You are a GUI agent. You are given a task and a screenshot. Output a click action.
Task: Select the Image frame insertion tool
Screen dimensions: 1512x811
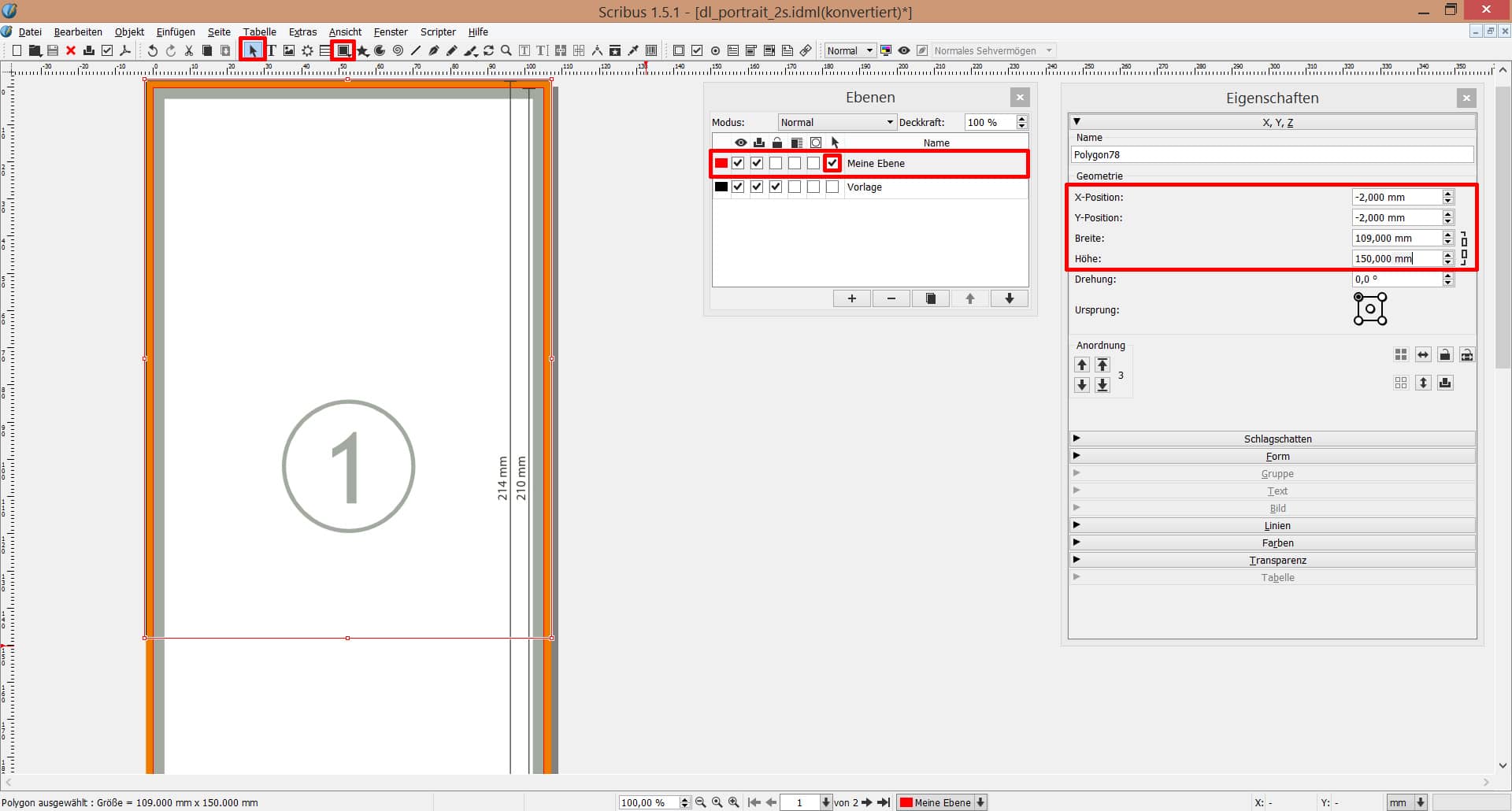point(288,50)
